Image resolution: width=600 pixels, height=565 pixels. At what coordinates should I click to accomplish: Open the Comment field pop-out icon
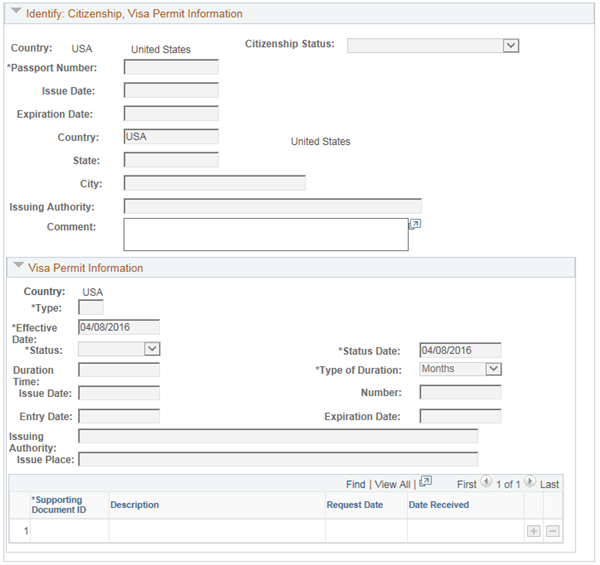tap(415, 225)
